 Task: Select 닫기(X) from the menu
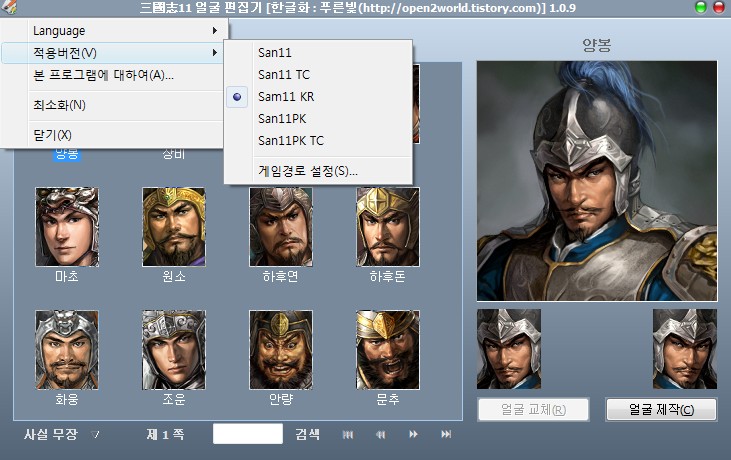click(x=113, y=135)
